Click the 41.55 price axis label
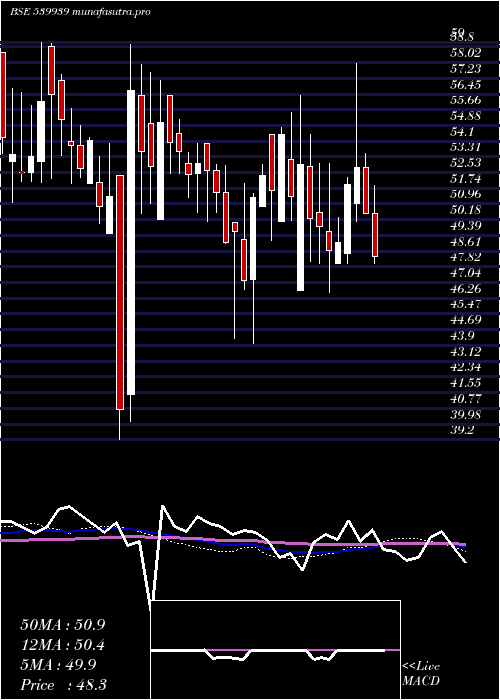The height and width of the screenshot is (700, 500). tap(466, 383)
